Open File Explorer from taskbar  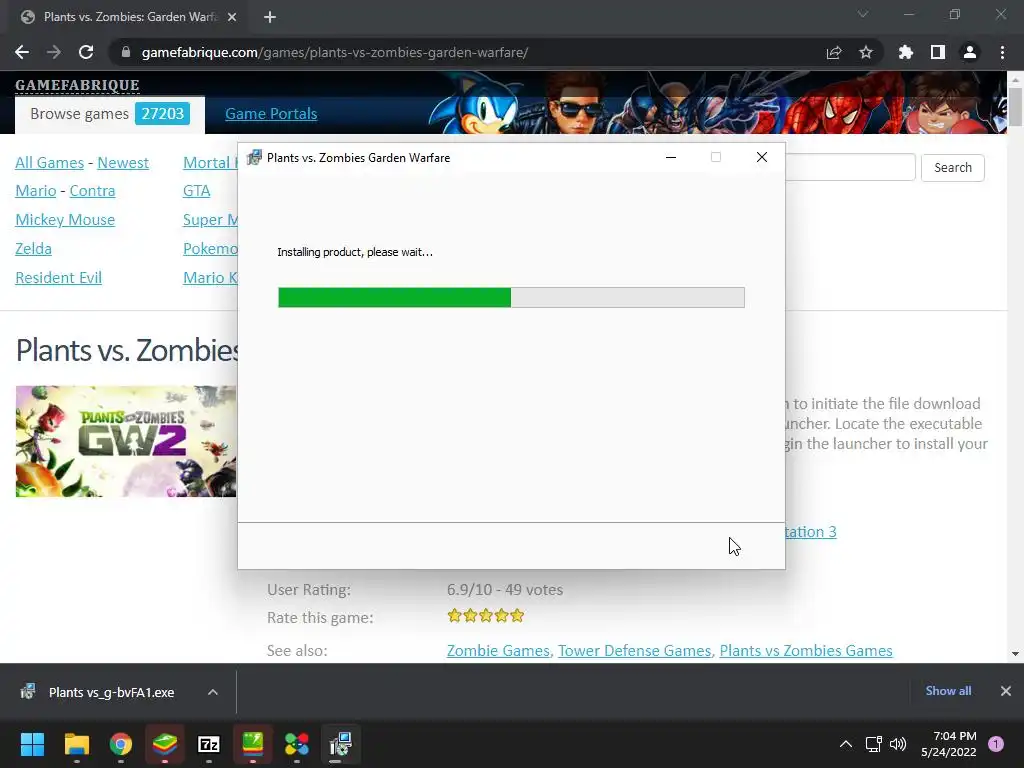[76, 744]
